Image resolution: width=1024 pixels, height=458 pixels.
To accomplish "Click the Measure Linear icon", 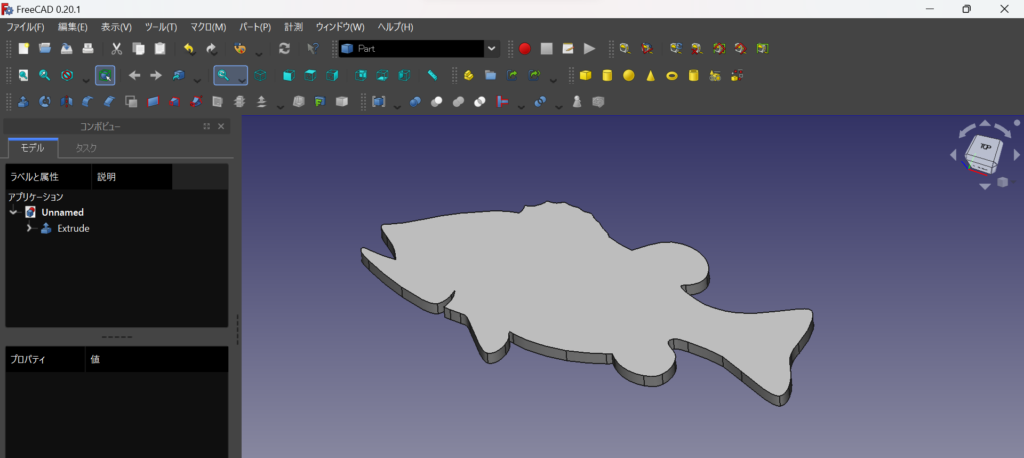I will coord(624,48).
